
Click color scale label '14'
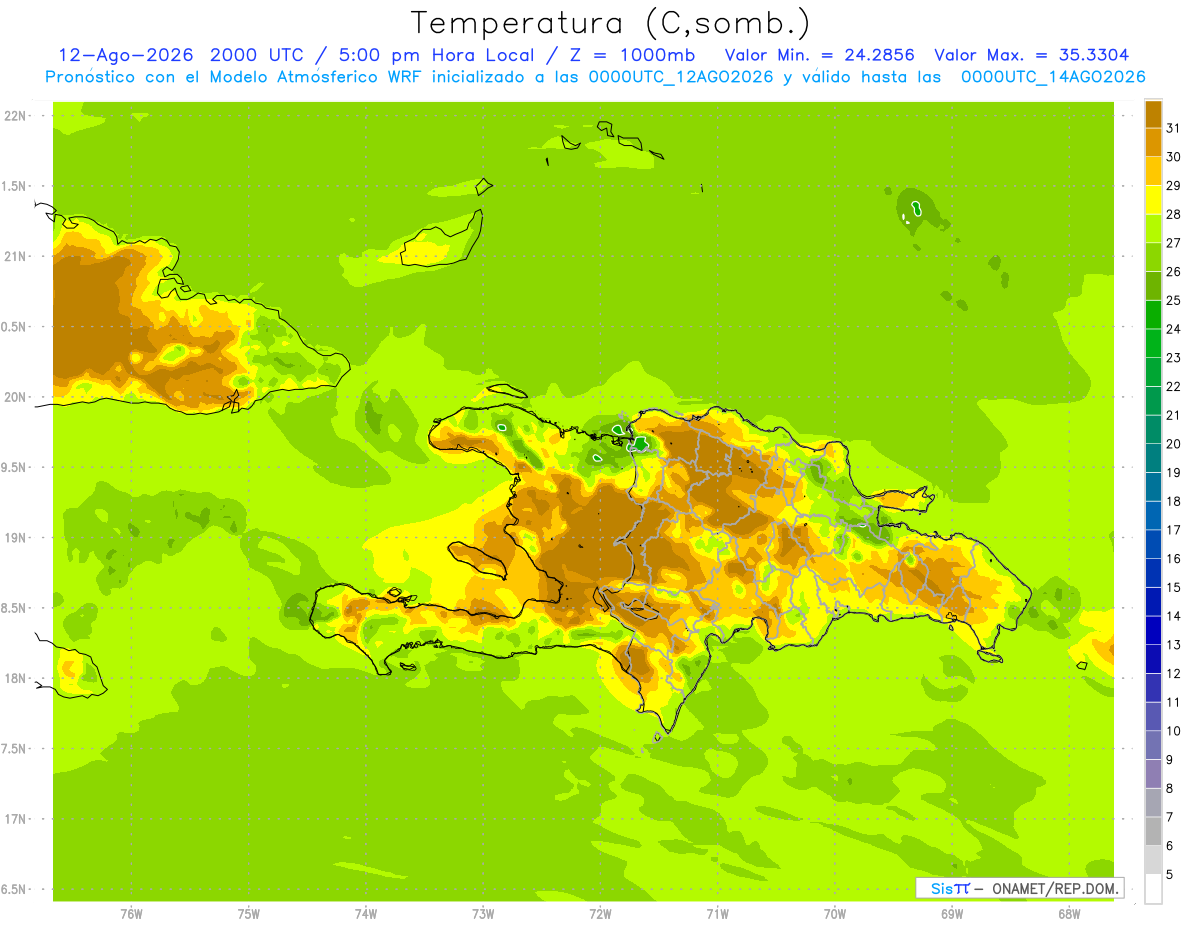pyautogui.click(x=1174, y=616)
